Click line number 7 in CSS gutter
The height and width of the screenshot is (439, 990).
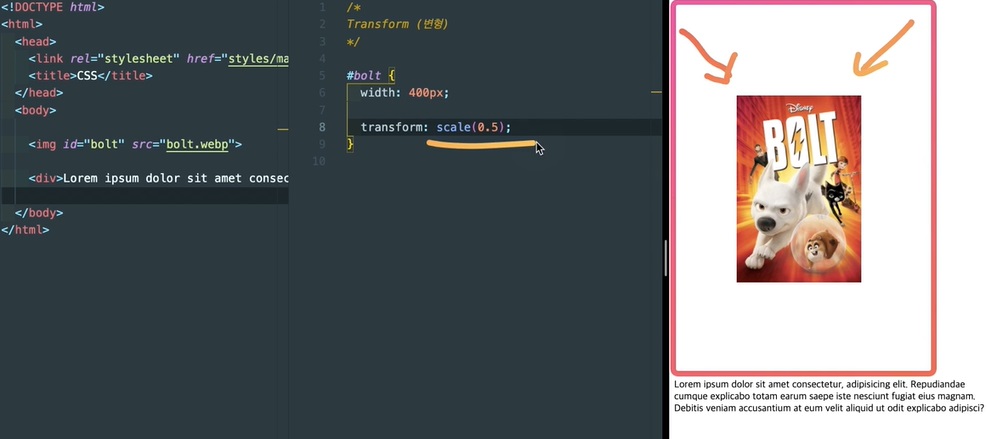[323, 110]
